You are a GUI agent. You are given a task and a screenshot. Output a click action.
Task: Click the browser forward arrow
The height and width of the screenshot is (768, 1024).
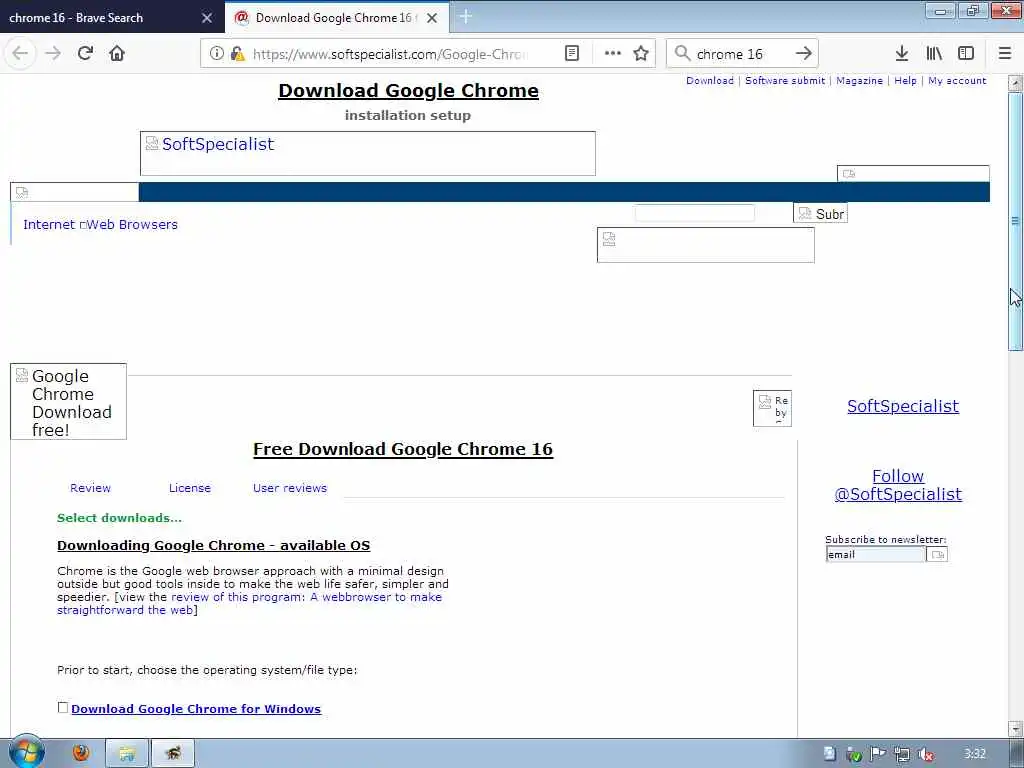pyautogui.click(x=53, y=54)
